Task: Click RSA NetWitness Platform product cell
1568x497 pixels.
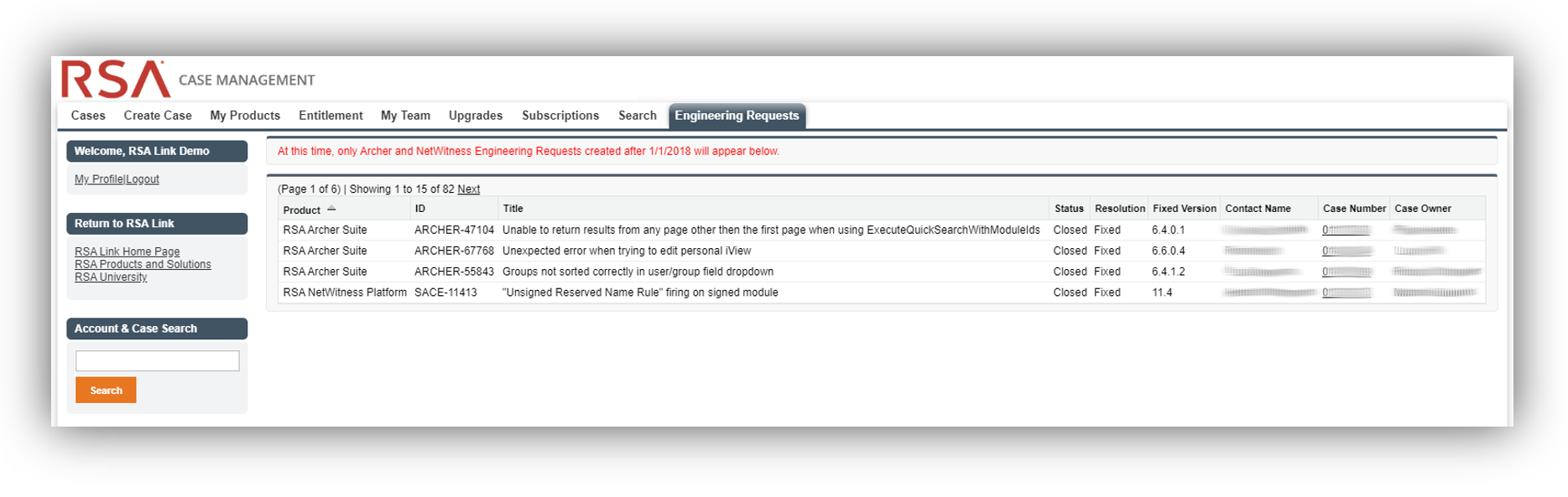Action: (345, 293)
